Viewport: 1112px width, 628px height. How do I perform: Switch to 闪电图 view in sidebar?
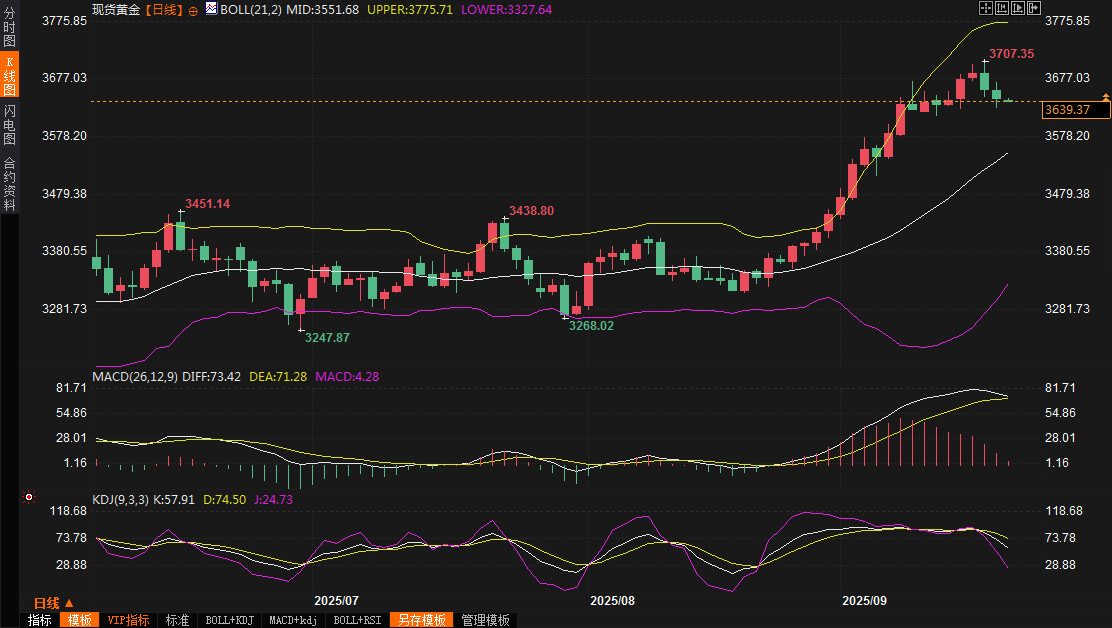[x=9, y=124]
